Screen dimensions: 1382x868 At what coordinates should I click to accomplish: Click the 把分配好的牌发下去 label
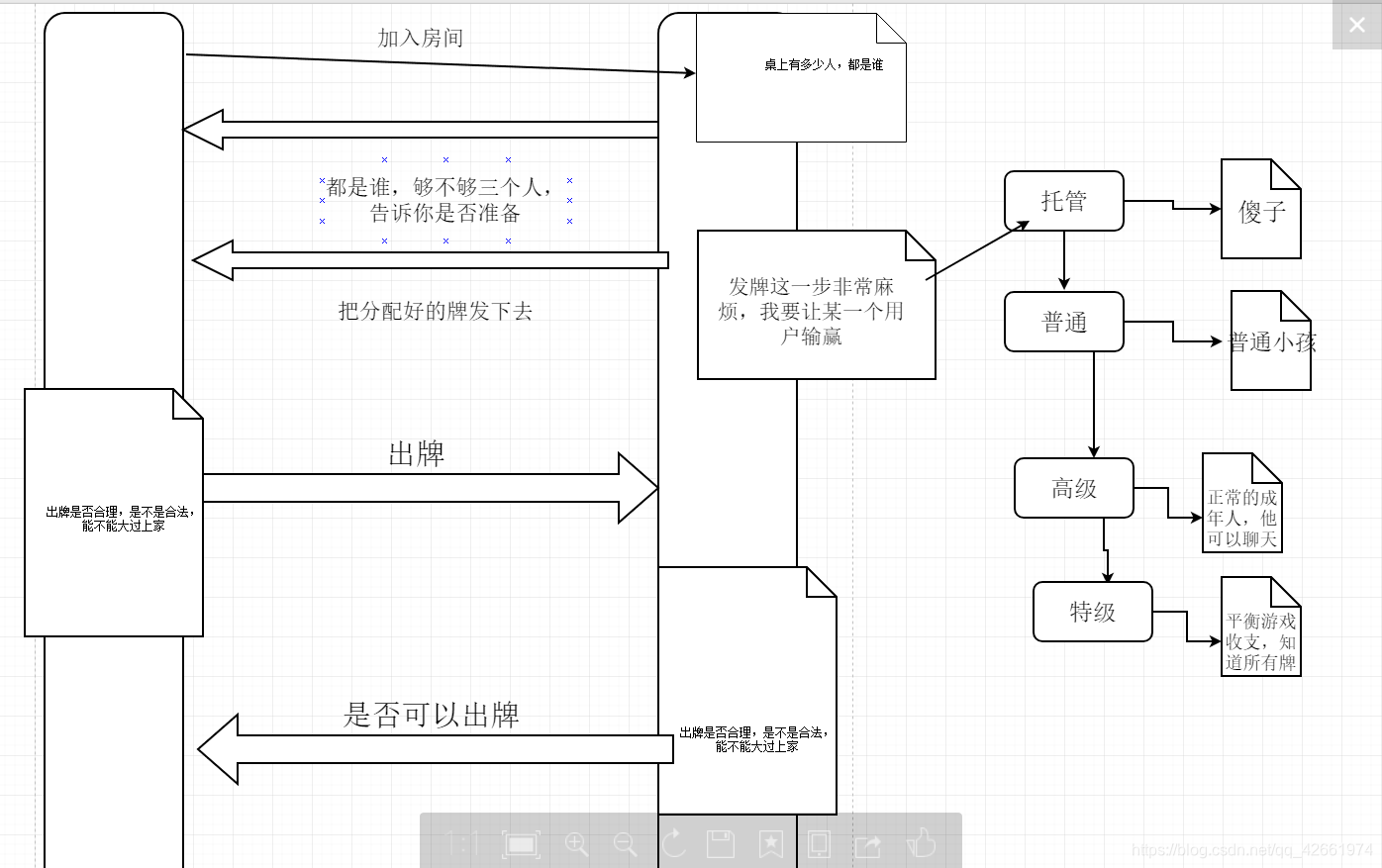click(436, 311)
